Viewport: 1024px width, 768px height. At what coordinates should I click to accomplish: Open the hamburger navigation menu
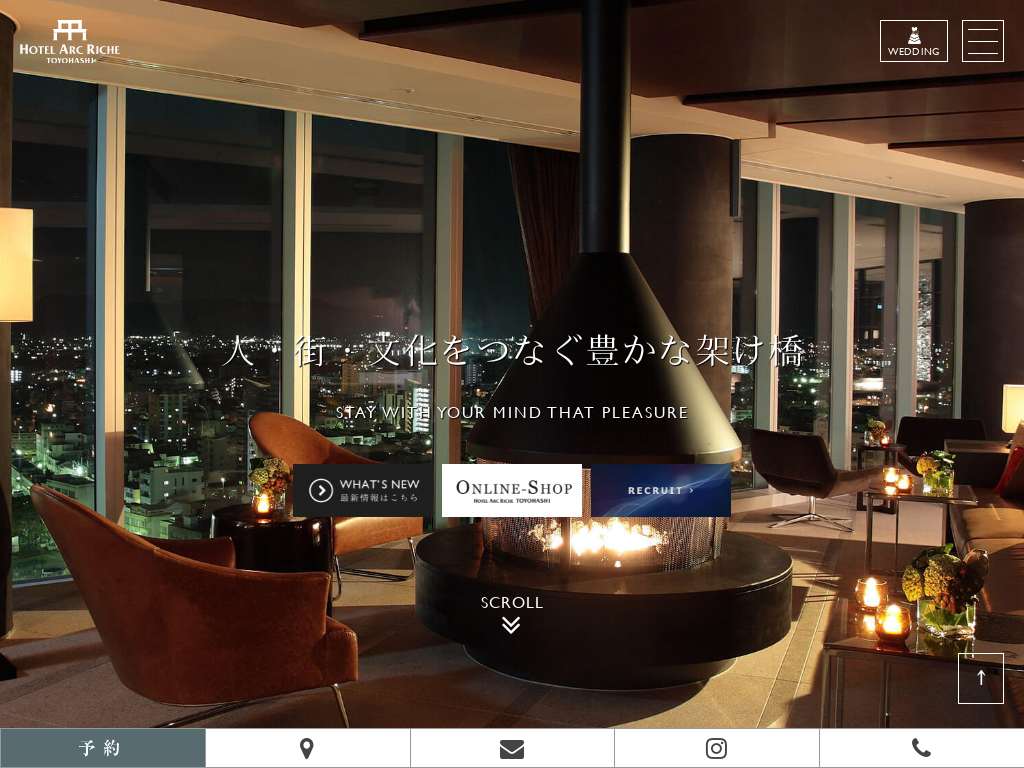tap(982, 41)
